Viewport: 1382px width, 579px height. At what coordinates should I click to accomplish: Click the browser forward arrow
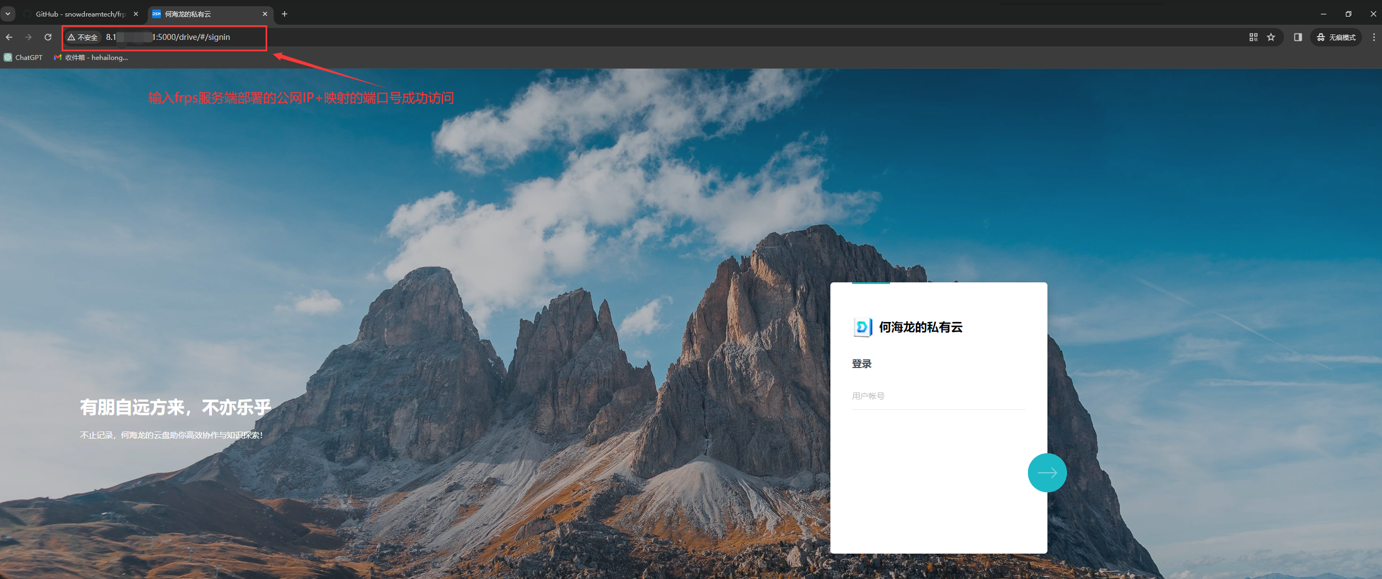pos(28,37)
